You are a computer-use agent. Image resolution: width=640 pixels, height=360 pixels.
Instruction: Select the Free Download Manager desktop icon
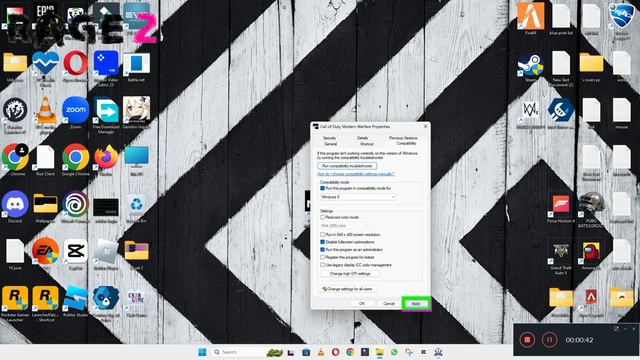coord(106,110)
